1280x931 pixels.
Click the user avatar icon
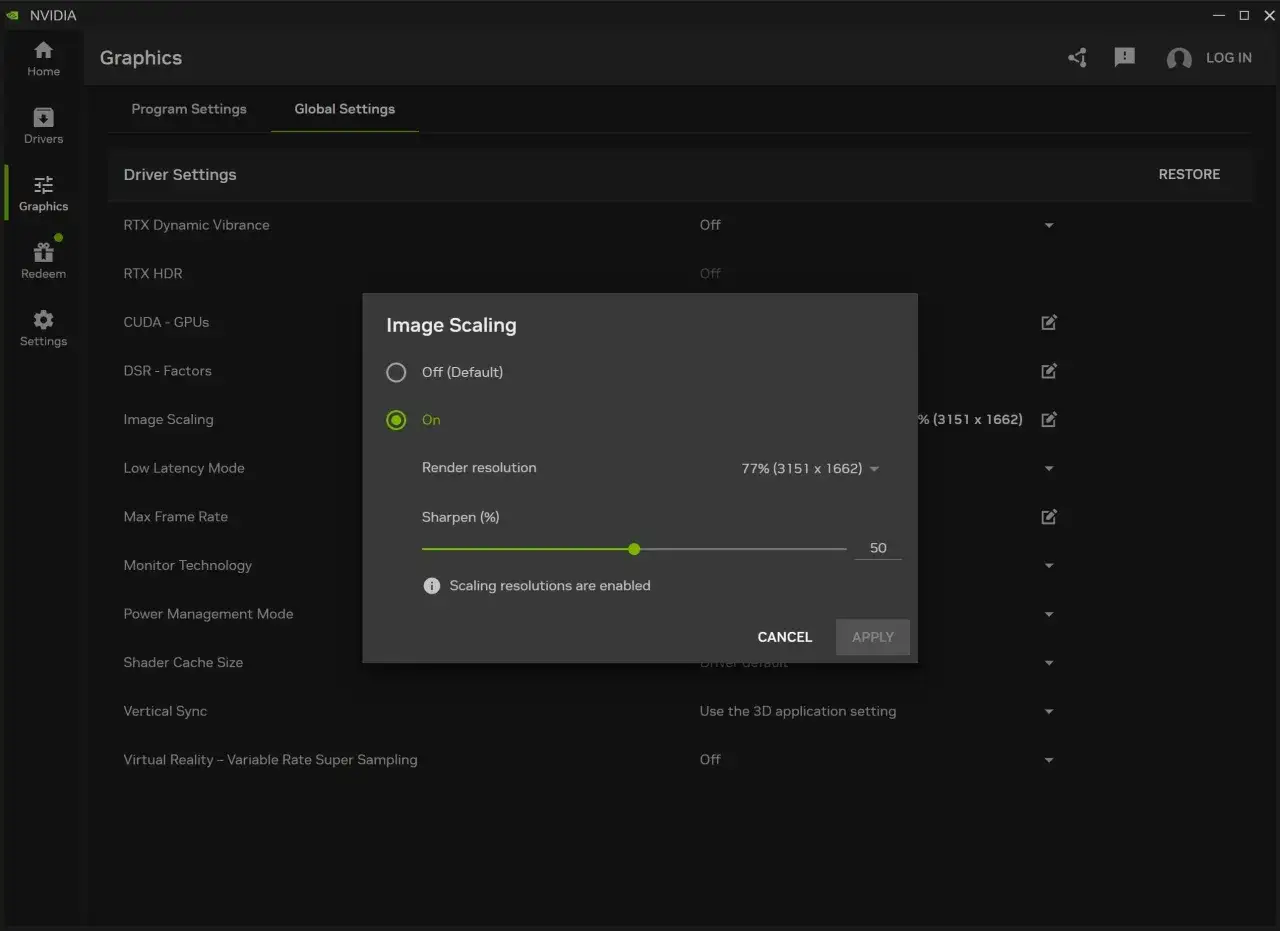1179,59
